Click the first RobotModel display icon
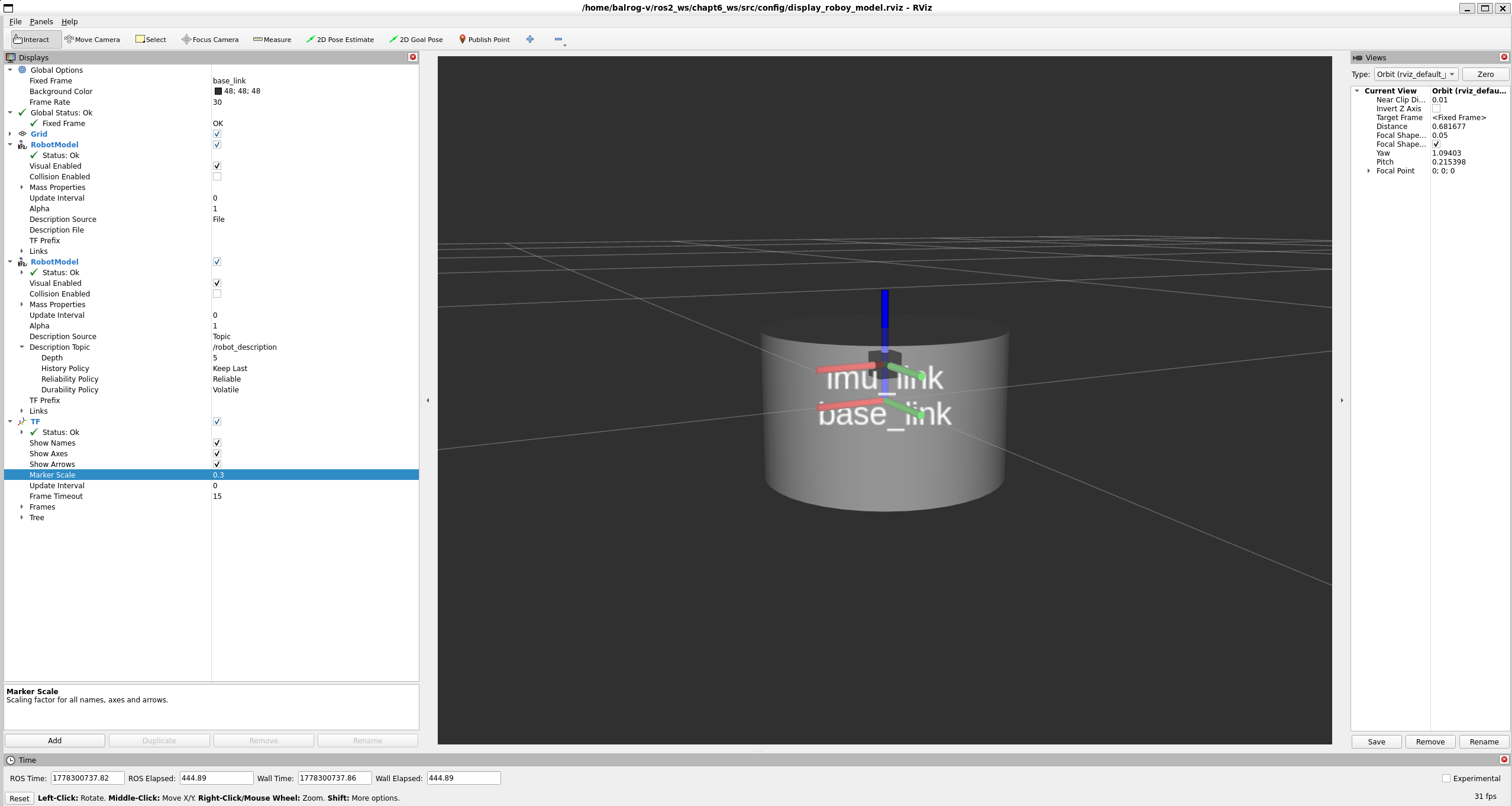Image resolution: width=1512 pixels, height=806 pixels. pos(22,144)
